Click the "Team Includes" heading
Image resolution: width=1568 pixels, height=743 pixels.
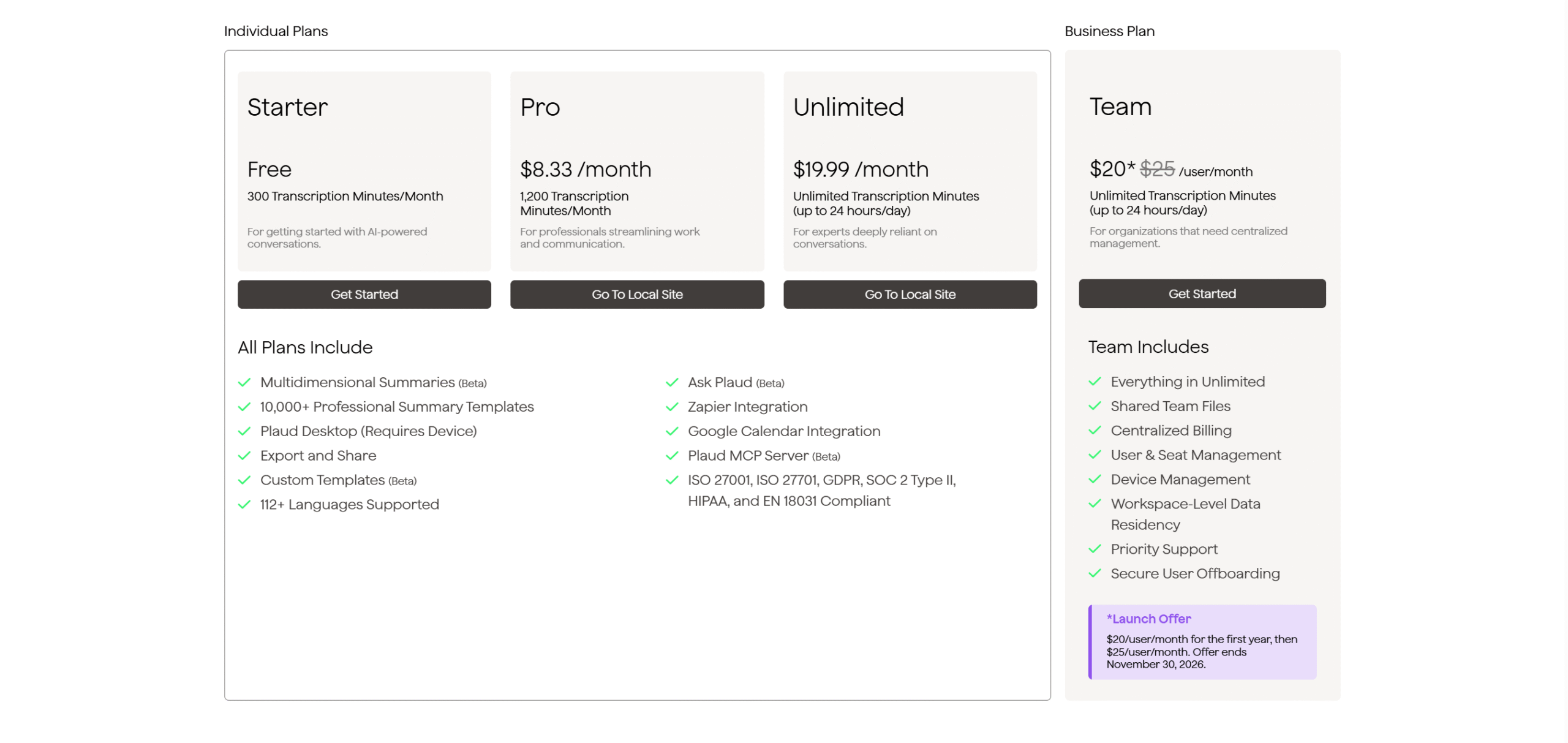click(x=1148, y=347)
